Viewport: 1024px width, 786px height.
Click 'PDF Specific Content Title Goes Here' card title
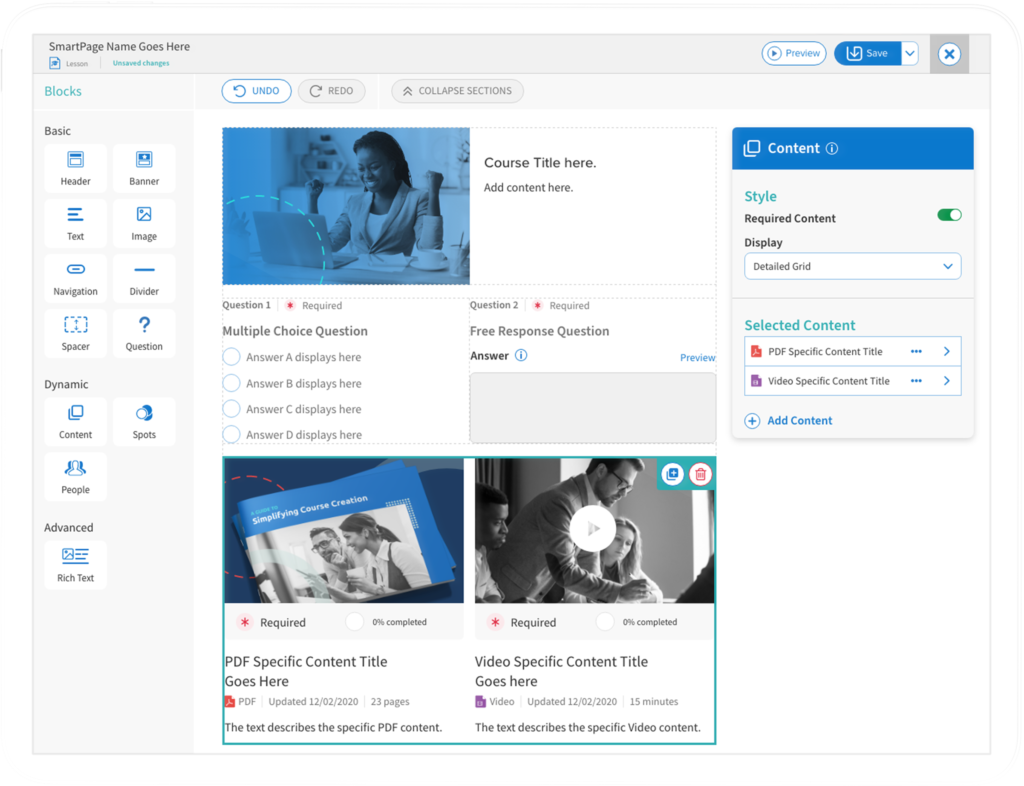306,671
